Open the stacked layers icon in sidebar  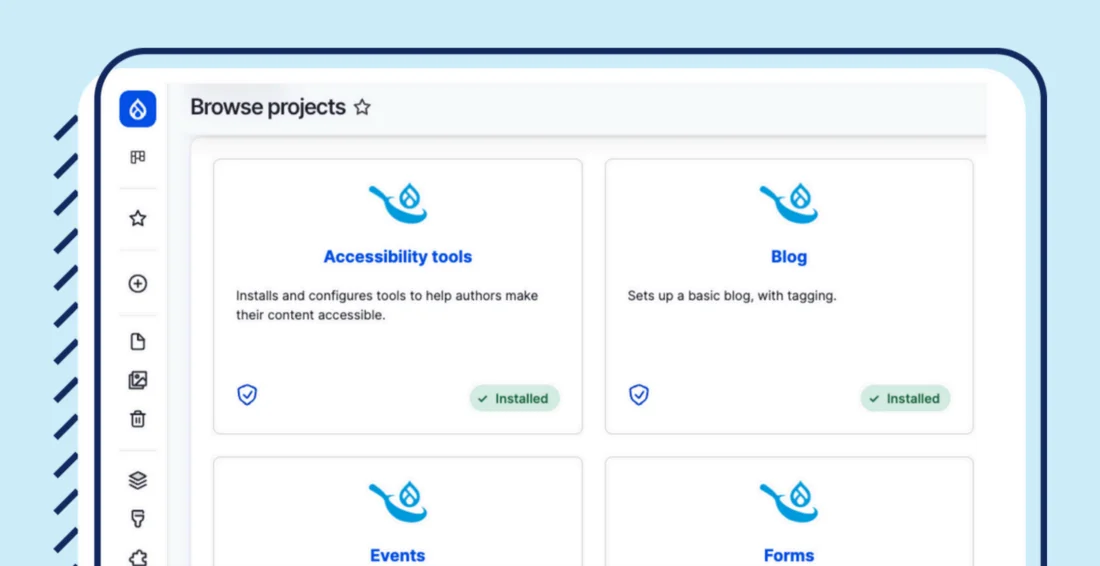pos(138,480)
